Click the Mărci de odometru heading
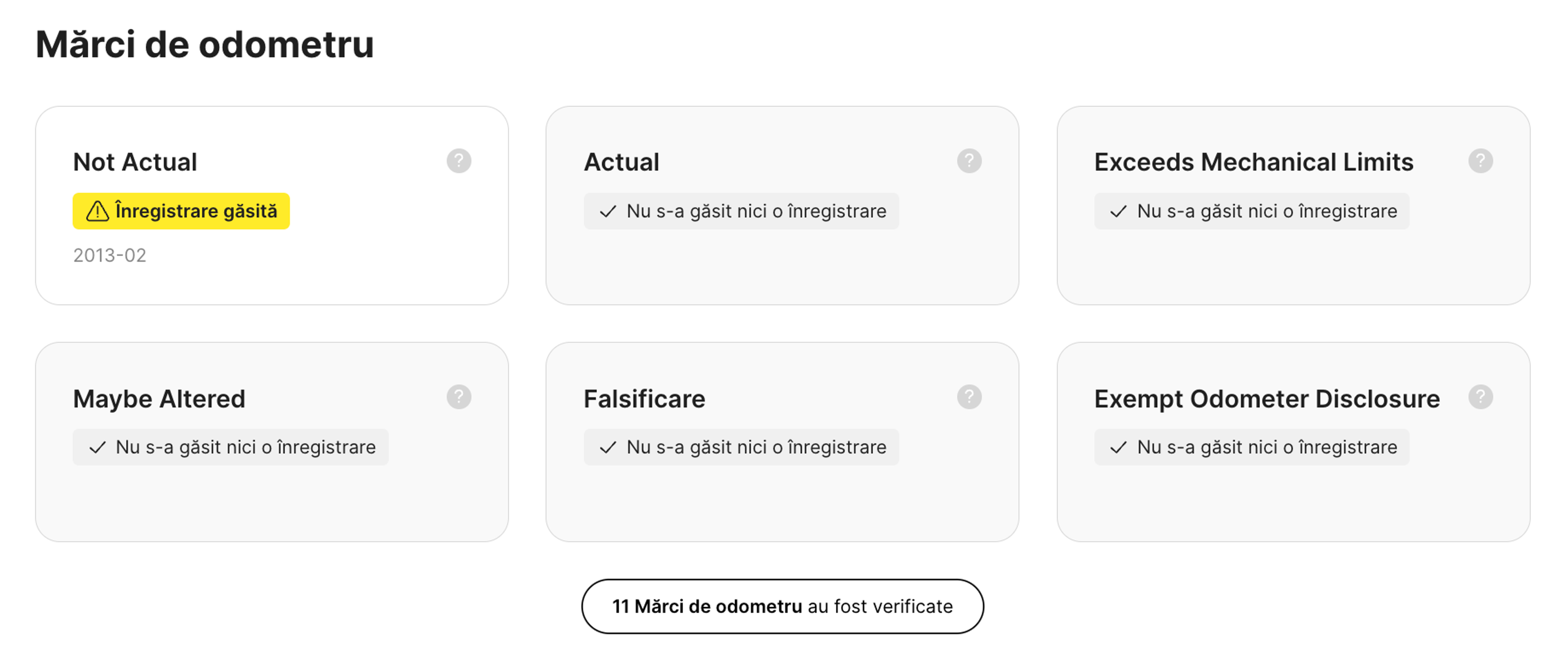Viewport: 1568px width, 661px height. tap(205, 45)
